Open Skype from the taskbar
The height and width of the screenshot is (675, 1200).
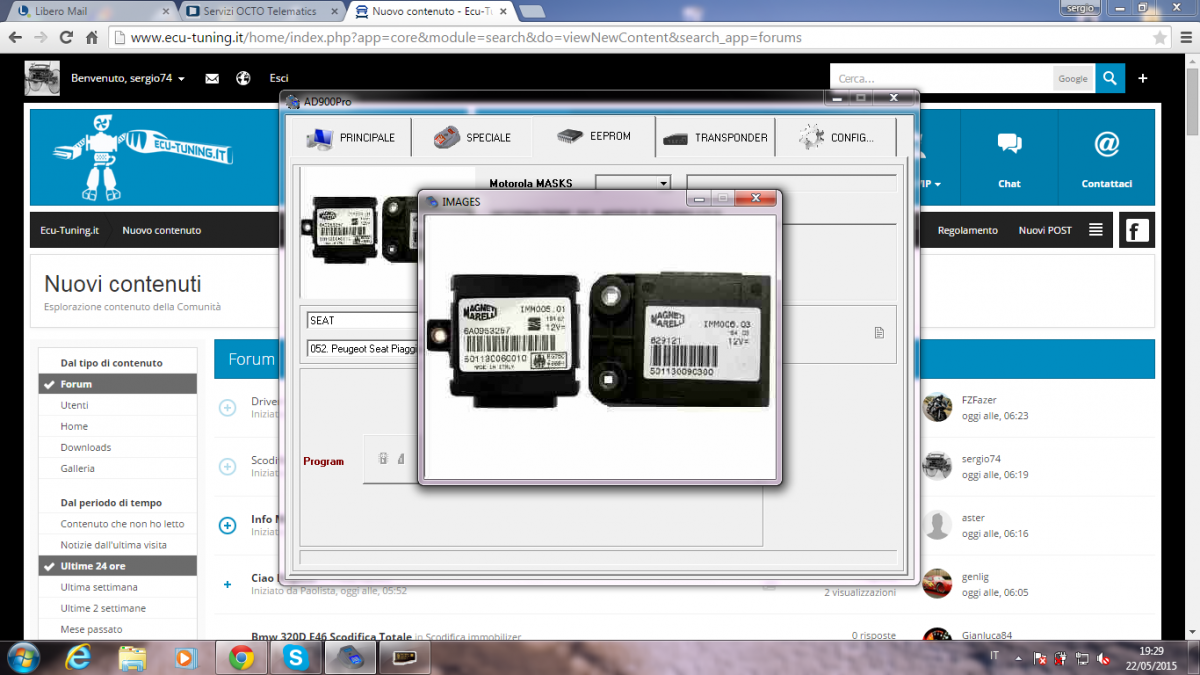point(294,657)
